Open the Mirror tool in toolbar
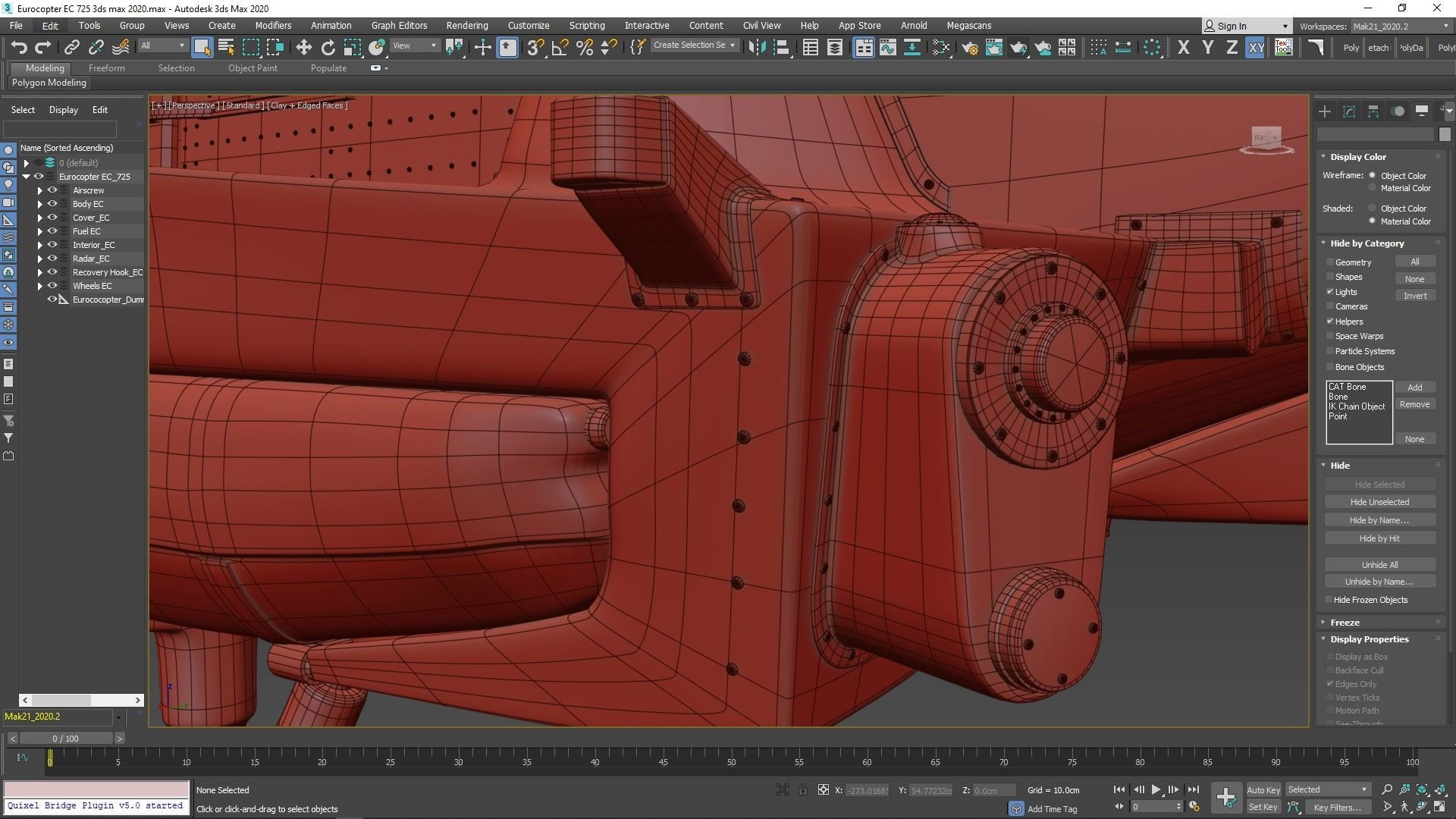The image size is (1456, 819). tap(756, 48)
